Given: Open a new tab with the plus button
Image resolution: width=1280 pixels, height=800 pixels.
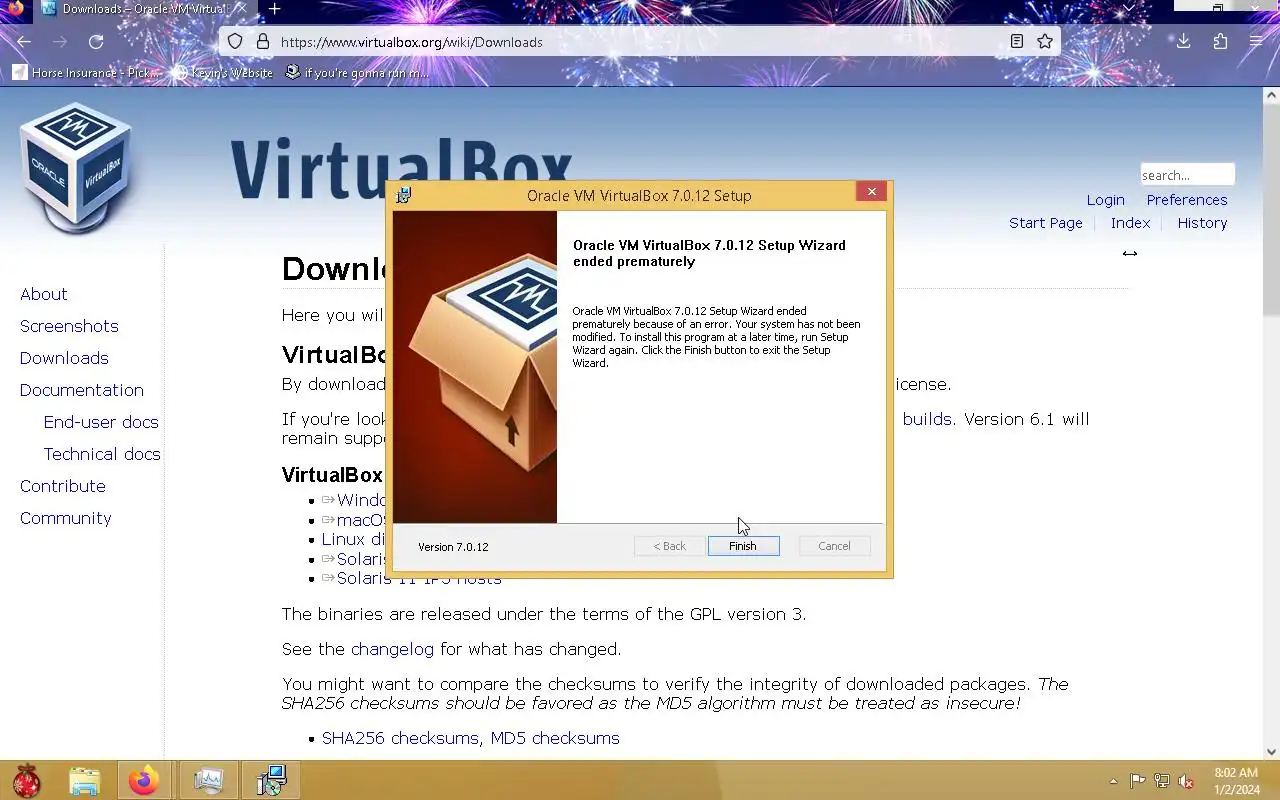Looking at the screenshot, I should 274,9.
